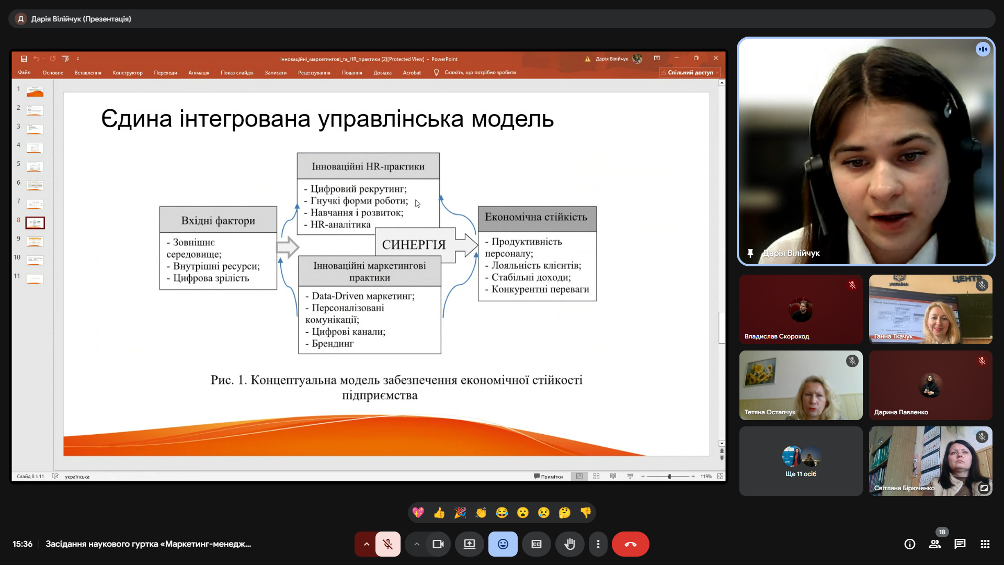Viewport: 1004px width, 566px height.
Task: Toggle the camera on or off
Action: point(437,544)
